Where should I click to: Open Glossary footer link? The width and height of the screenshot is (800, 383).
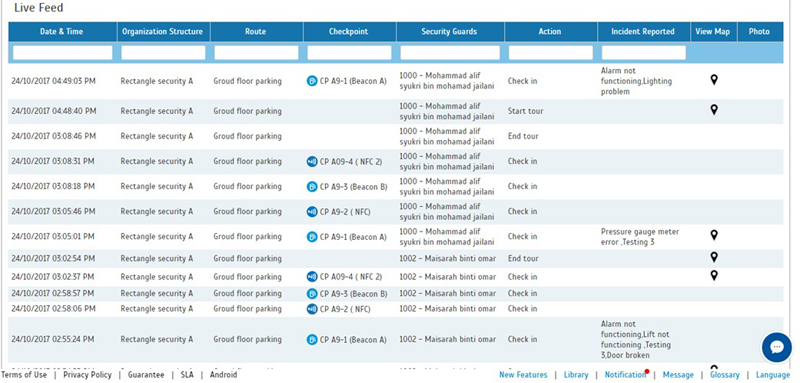click(x=724, y=375)
